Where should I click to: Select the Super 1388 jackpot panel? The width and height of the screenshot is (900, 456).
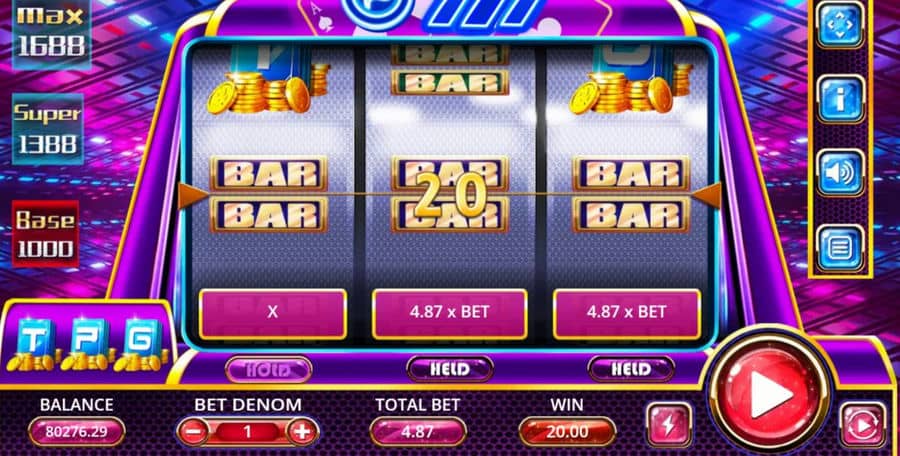click(49, 129)
